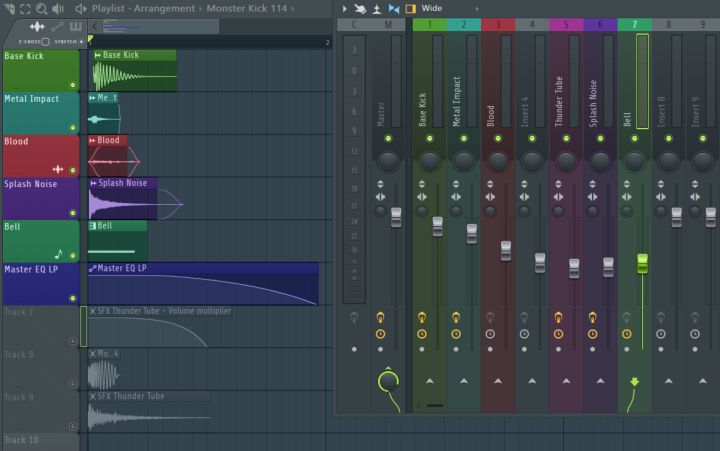The width and height of the screenshot is (720, 451).
Task: Open the Wide mixer layout dropdown
Action: tap(432, 8)
